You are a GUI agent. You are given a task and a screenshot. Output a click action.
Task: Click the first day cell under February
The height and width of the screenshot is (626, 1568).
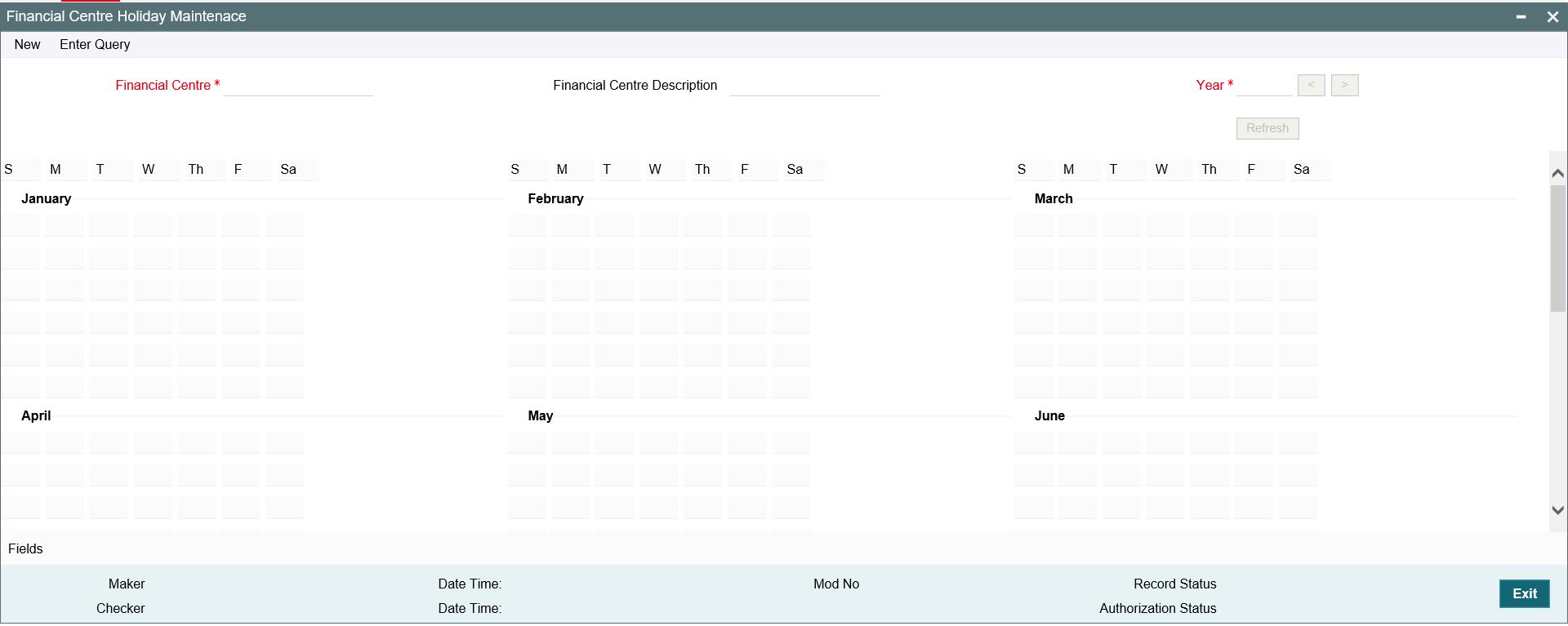[527, 226]
